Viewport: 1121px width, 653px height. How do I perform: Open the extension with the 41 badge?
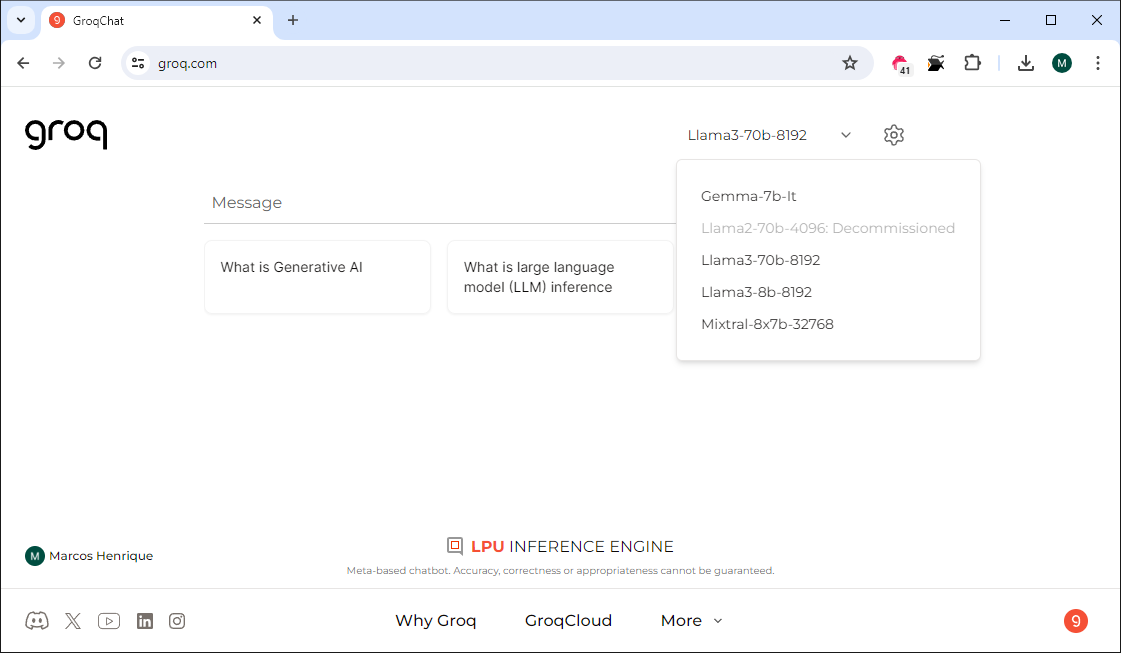point(901,64)
